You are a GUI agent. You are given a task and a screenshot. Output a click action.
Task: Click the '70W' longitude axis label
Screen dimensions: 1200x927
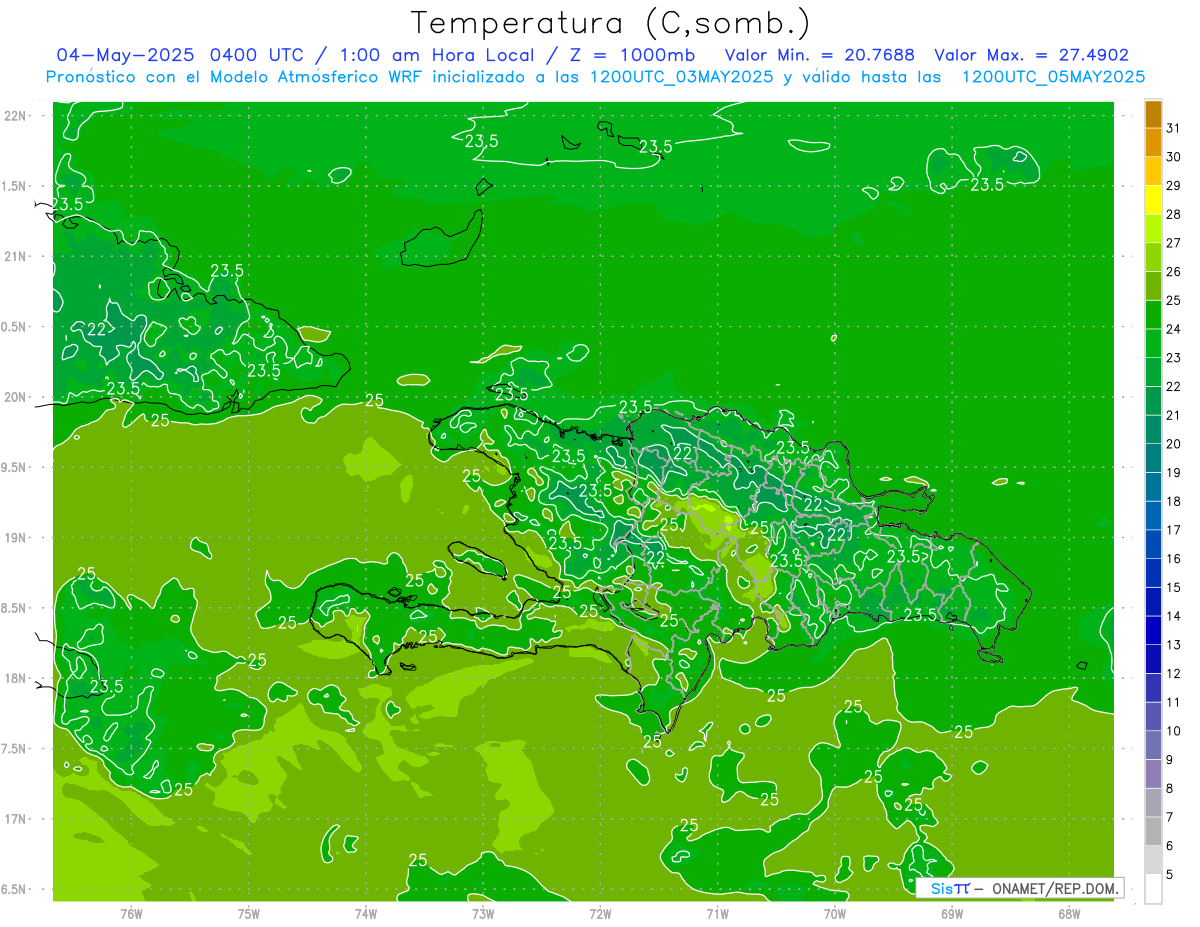coord(835,913)
